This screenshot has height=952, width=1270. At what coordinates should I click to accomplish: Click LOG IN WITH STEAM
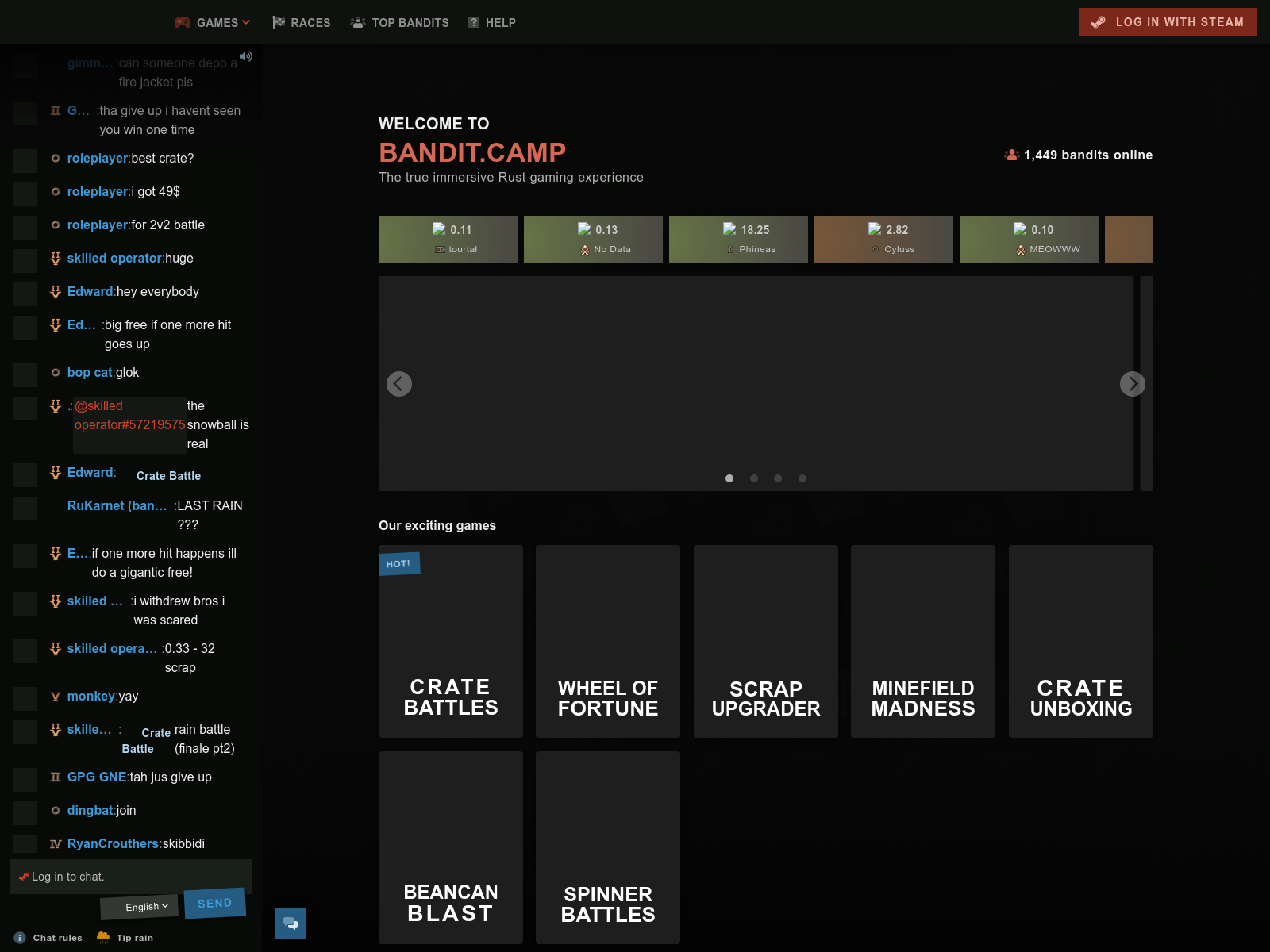pyautogui.click(x=1168, y=22)
